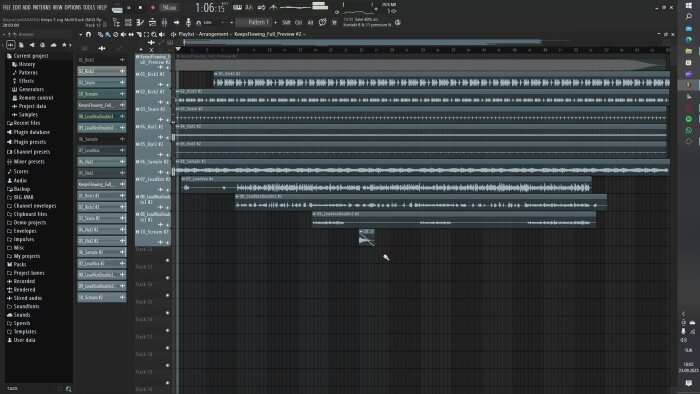Image resolution: width=700 pixels, height=394 pixels.
Task: Click the browser favorites star icon
Action: [64, 45]
